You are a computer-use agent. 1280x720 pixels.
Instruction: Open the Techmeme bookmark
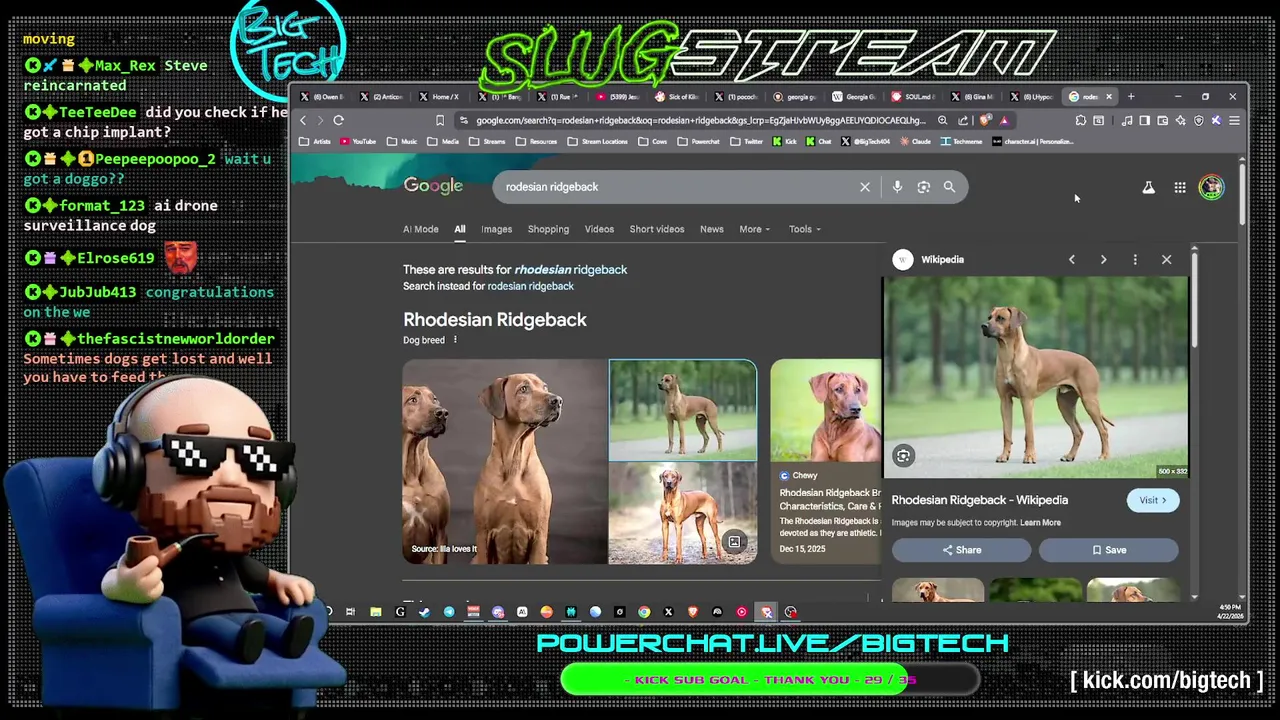click(961, 142)
